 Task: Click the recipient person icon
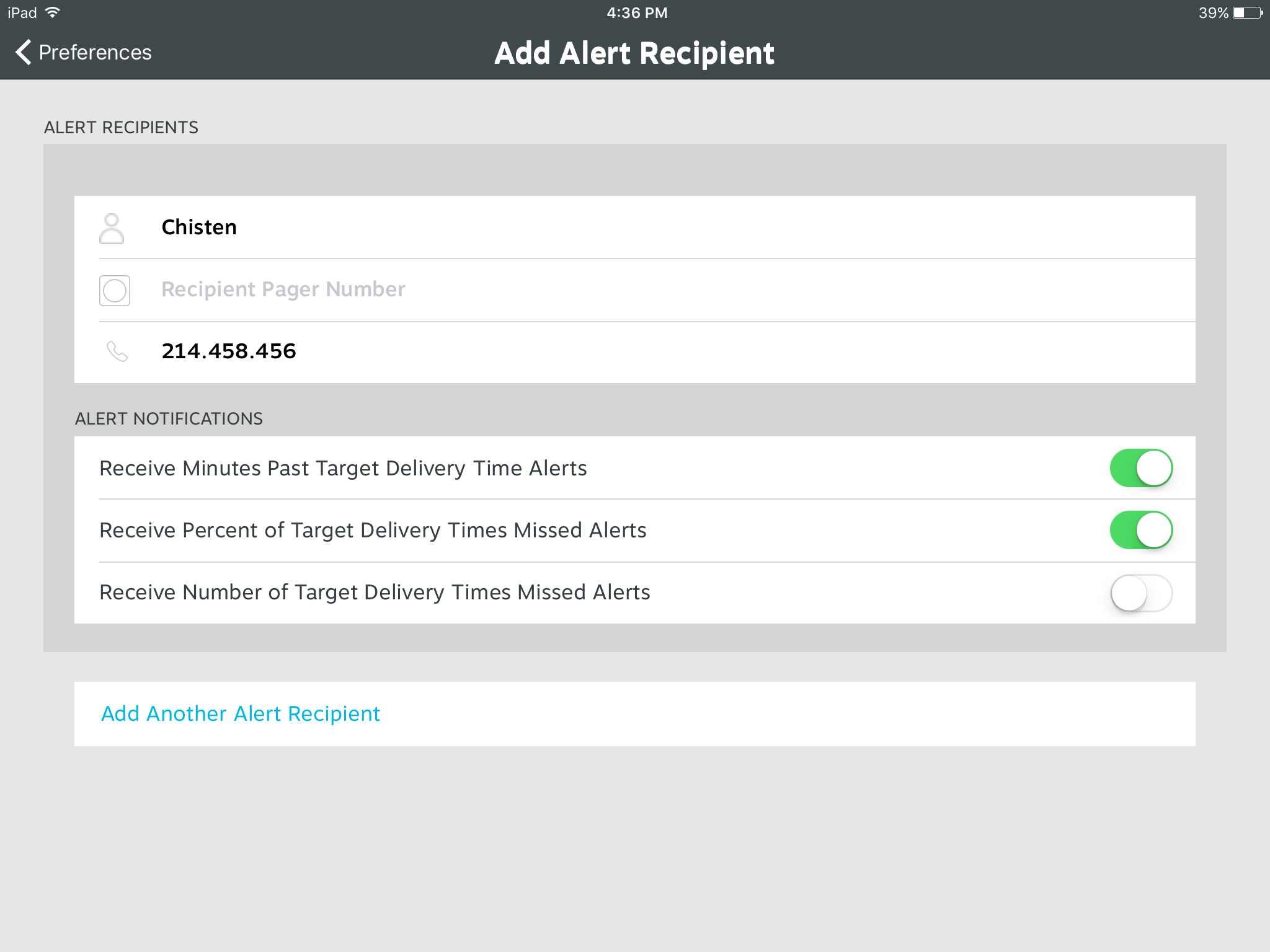pos(112,229)
